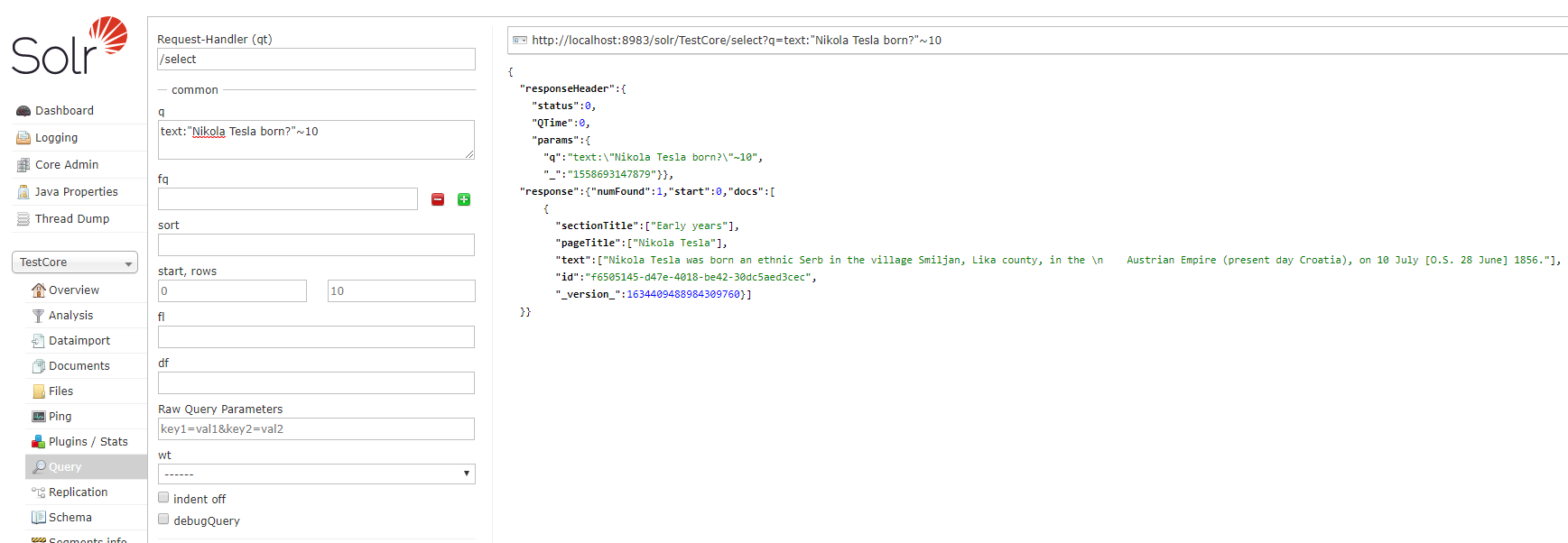Click the Query magnifier icon
1568x543 pixels.
[x=38, y=467]
